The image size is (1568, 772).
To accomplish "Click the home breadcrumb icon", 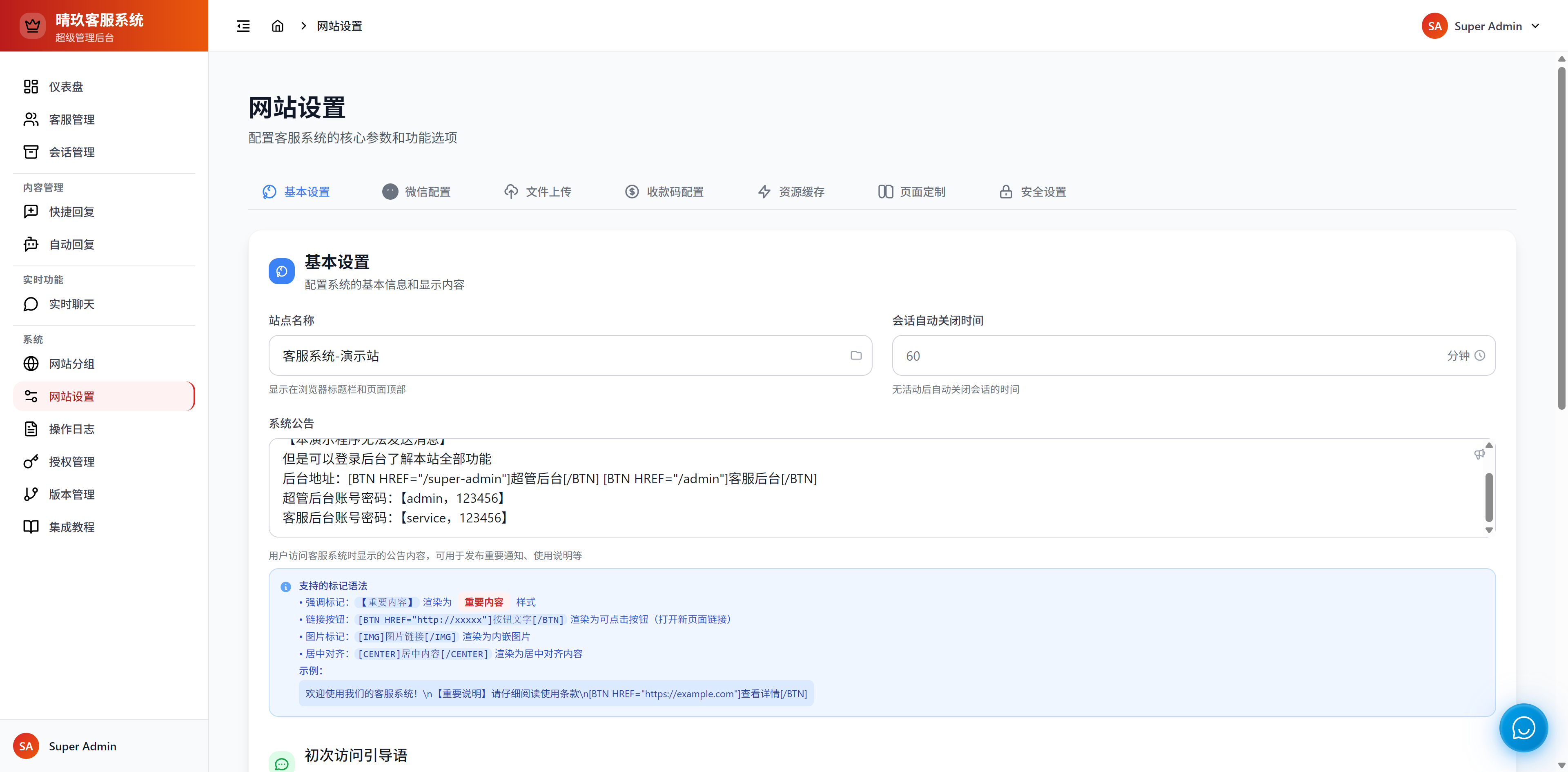I will coord(278,26).
